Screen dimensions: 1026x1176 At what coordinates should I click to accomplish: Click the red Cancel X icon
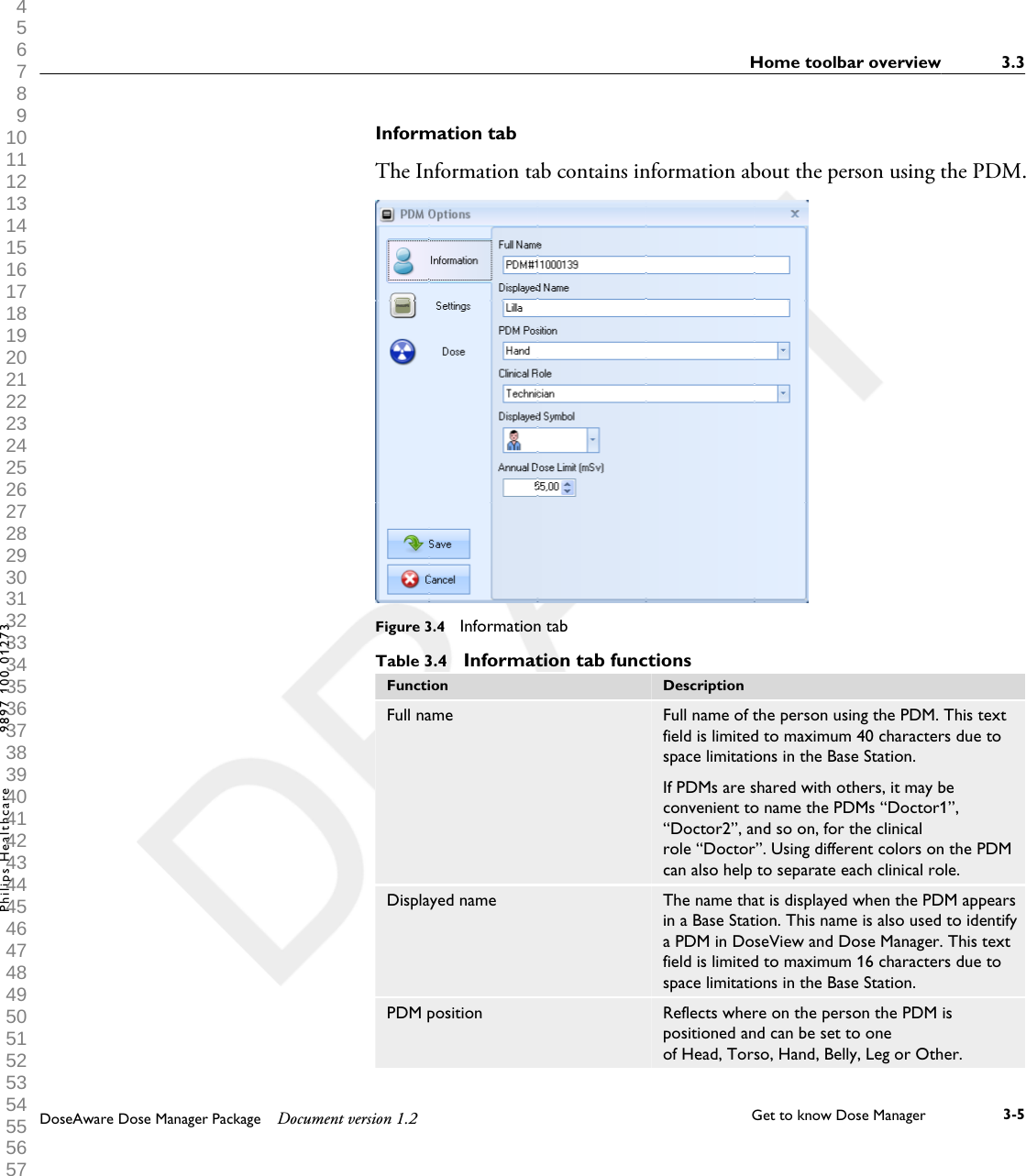tap(411, 579)
